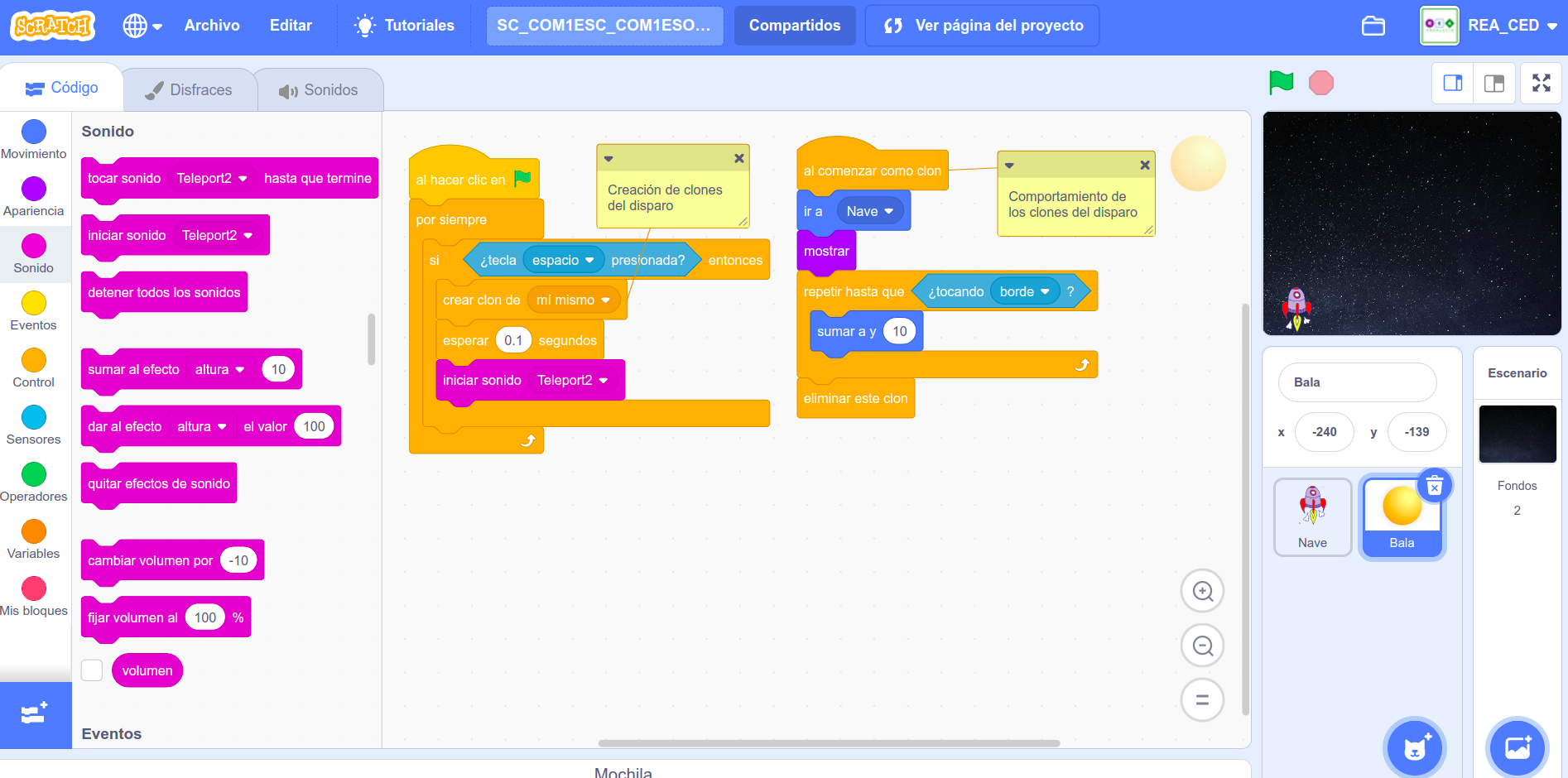
Task: Switch to large stage layout
Action: coord(1494,83)
